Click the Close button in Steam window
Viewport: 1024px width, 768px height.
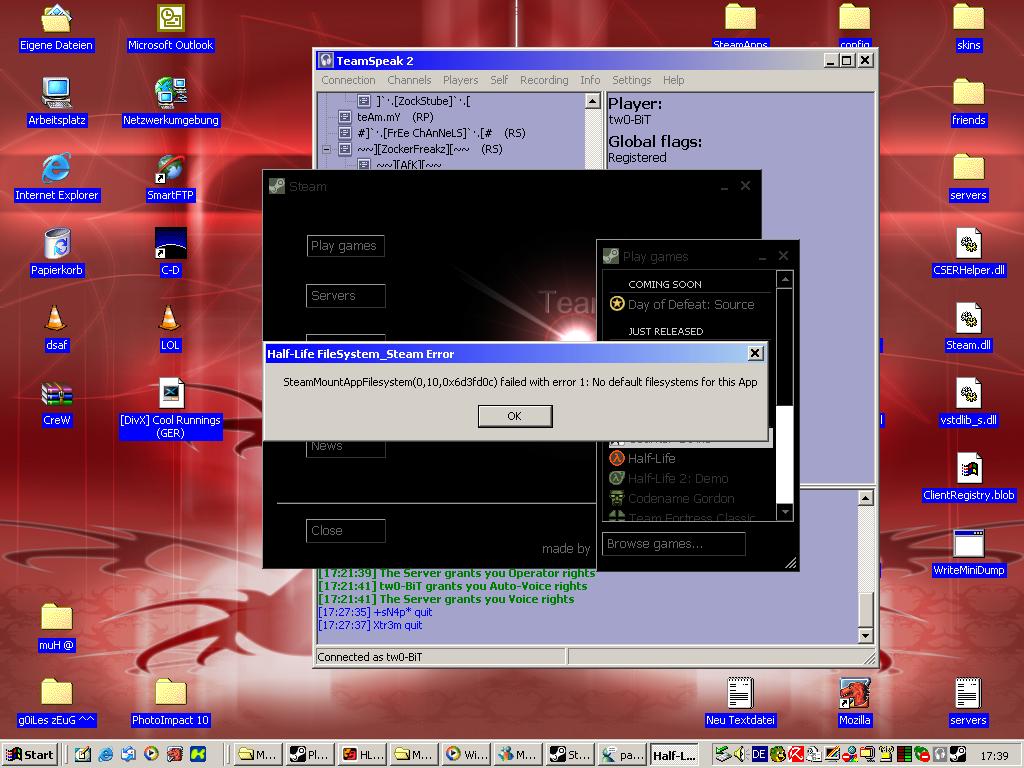point(345,530)
